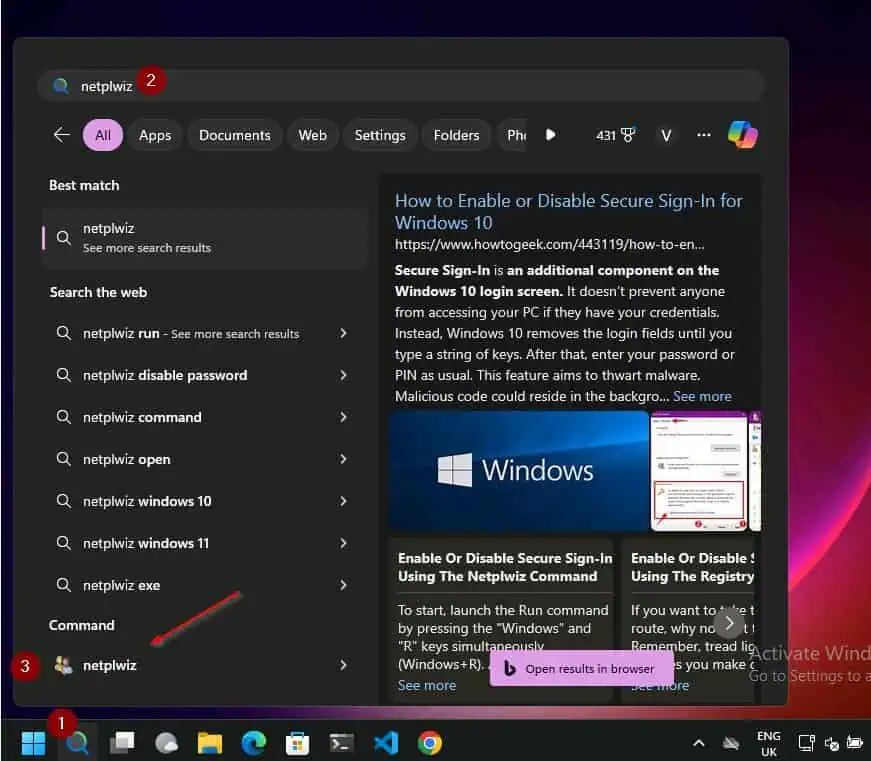871x761 pixels.
Task: Open the three-dot more options menu
Action: coord(703,134)
